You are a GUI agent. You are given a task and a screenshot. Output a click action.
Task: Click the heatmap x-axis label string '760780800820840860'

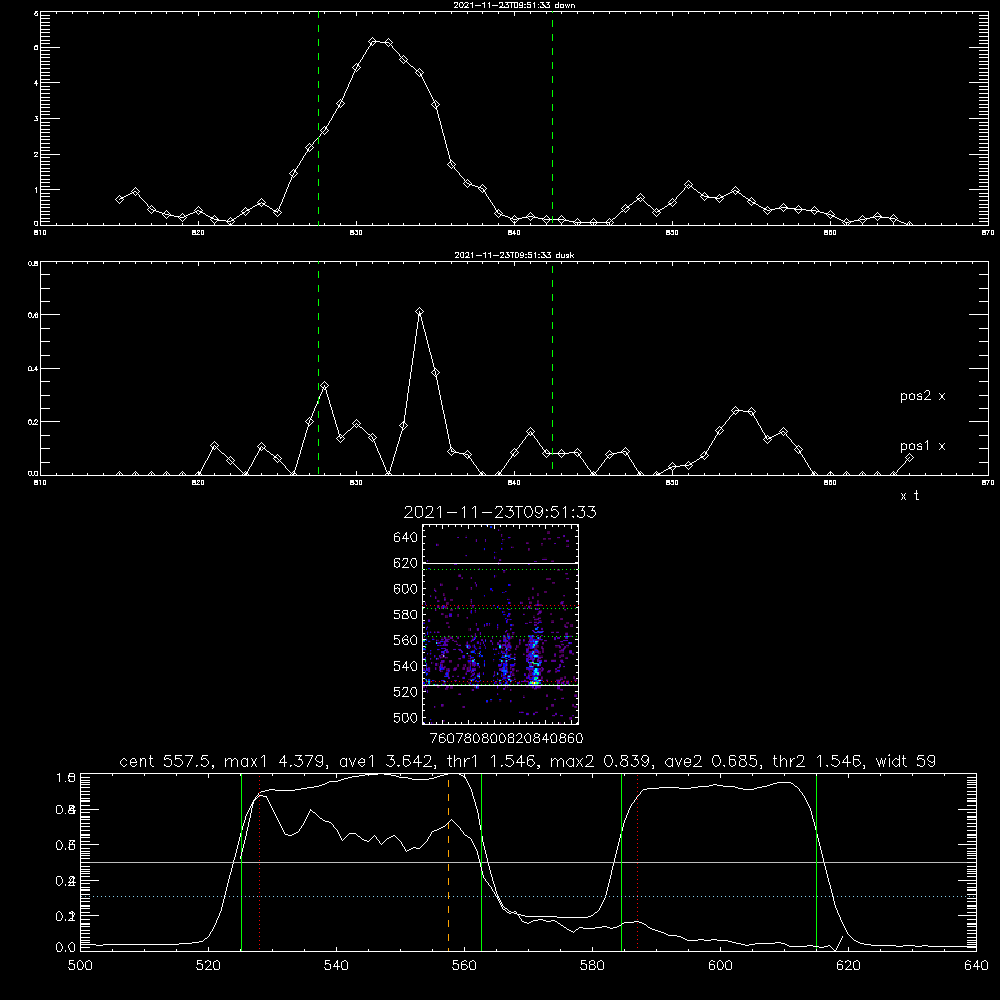[x=506, y=738]
